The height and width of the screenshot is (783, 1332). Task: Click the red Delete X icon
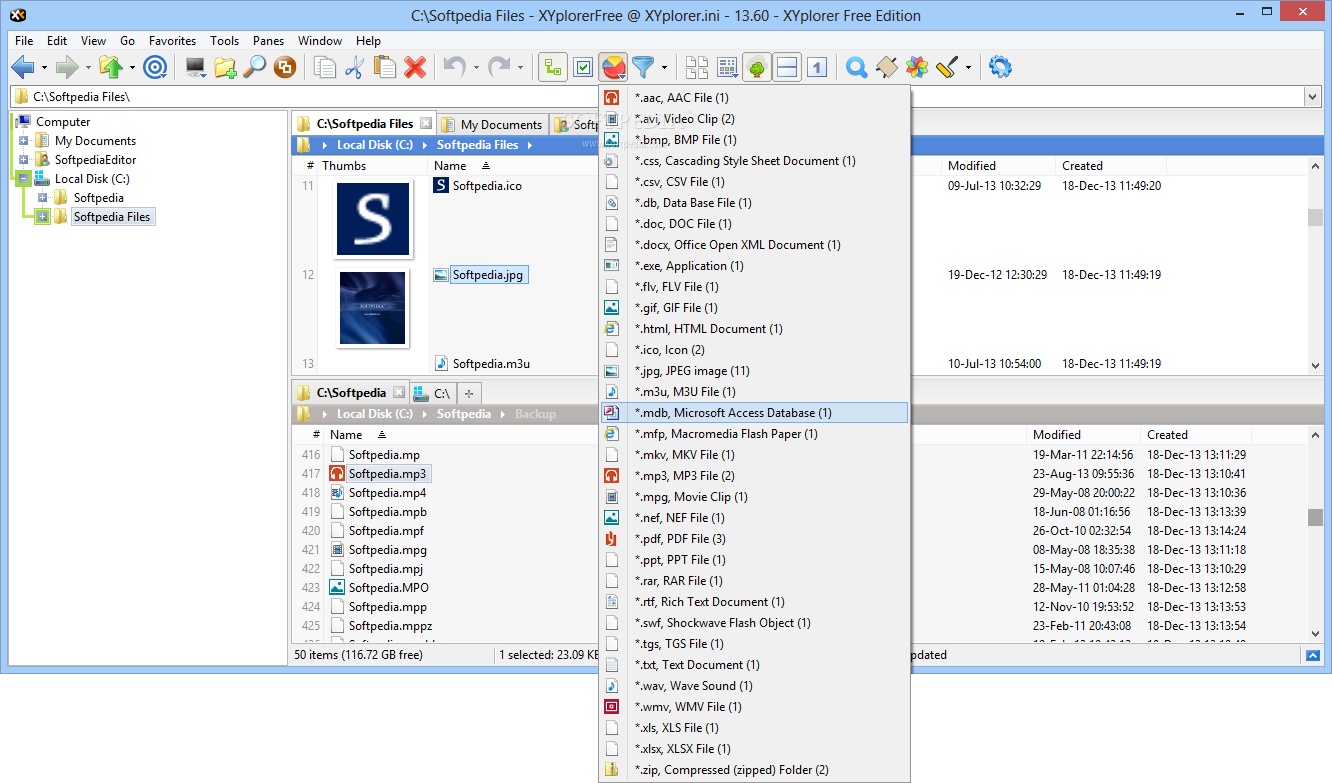point(415,67)
